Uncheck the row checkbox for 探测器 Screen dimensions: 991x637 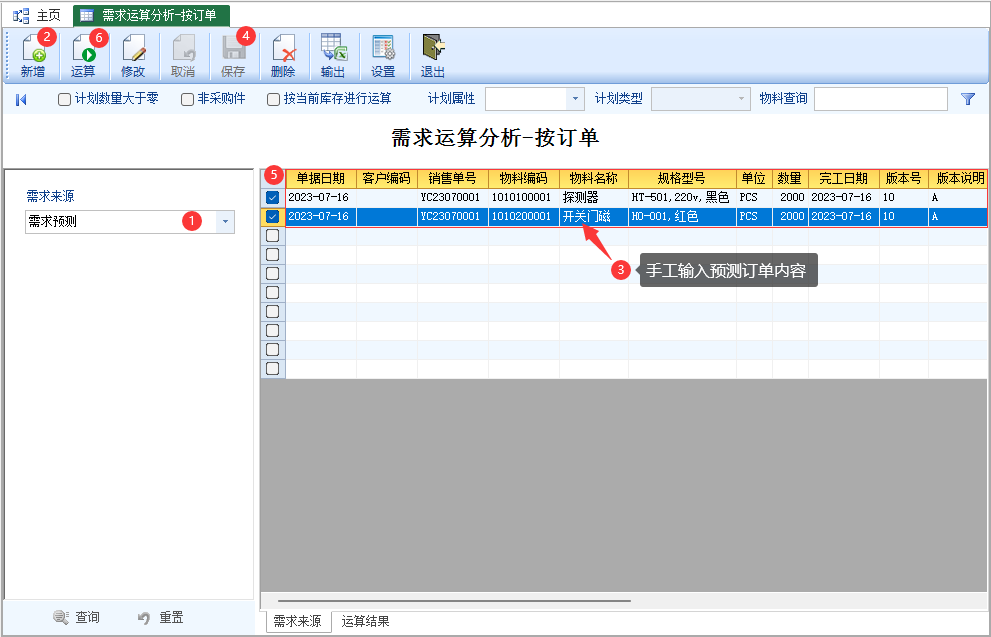[x=272, y=198]
